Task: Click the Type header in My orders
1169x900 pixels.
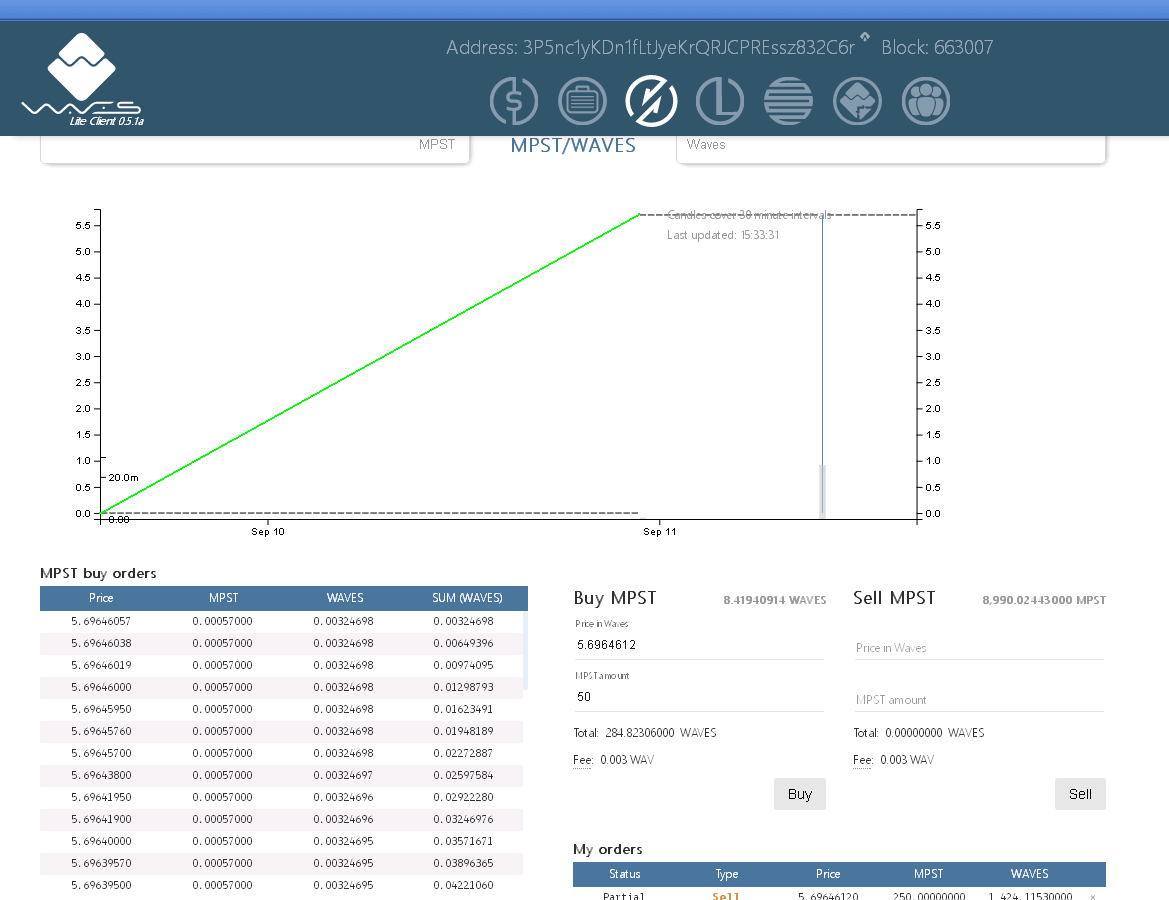Action: [727, 874]
